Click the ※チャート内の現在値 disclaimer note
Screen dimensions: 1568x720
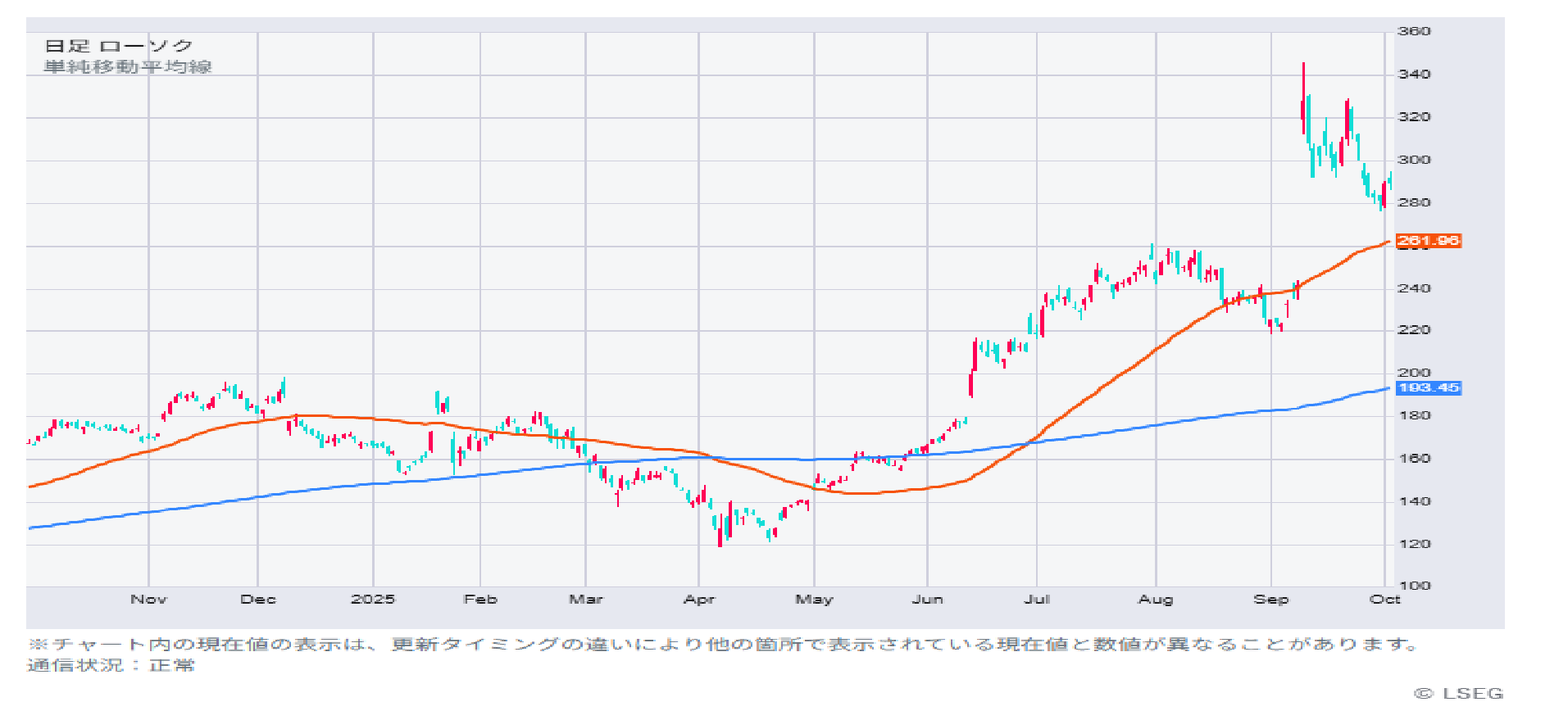point(721,645)
